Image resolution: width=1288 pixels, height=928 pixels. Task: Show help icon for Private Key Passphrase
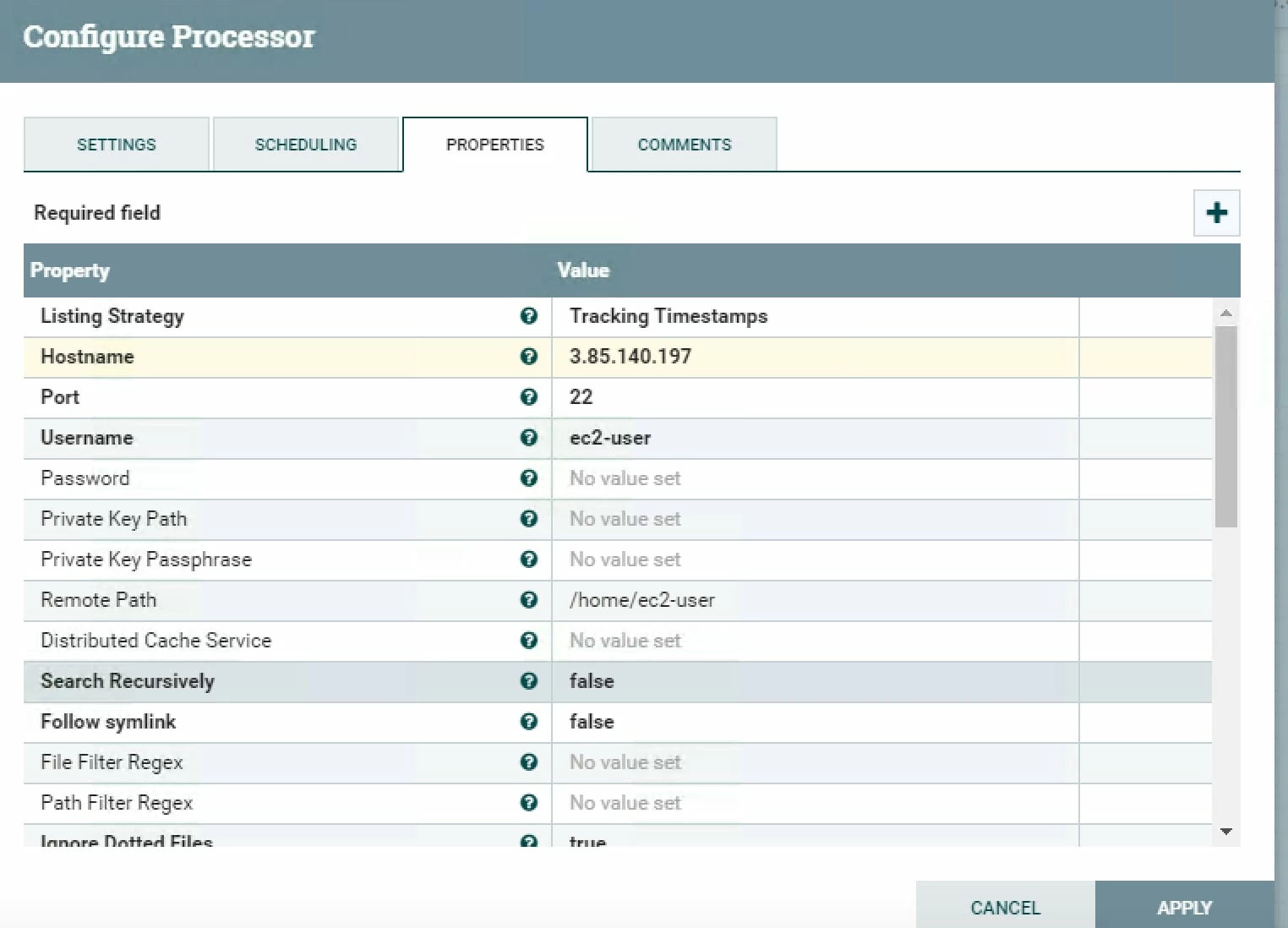[529, 560]
